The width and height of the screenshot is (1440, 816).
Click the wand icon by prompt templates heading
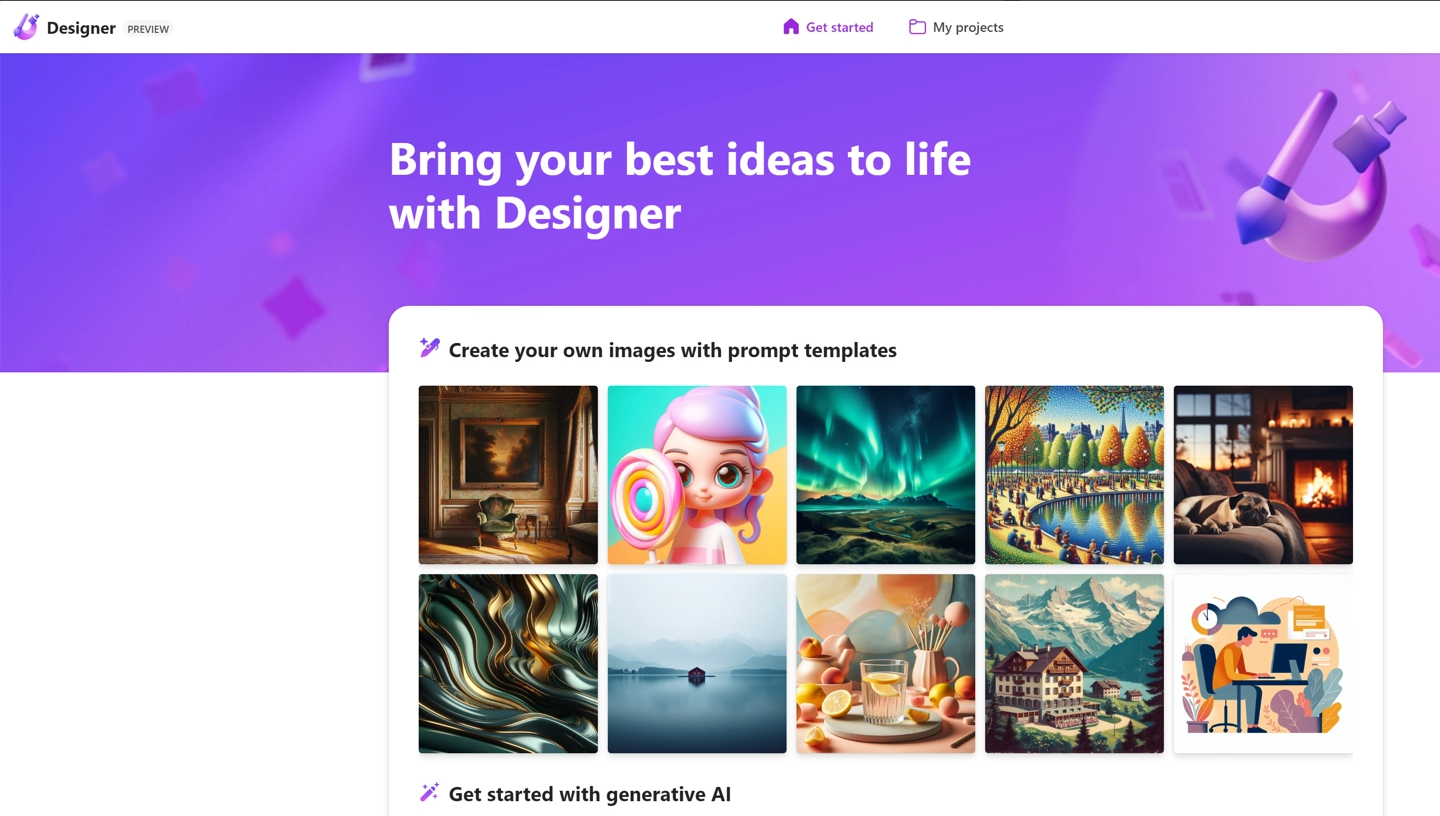click(x=430, y=348)
